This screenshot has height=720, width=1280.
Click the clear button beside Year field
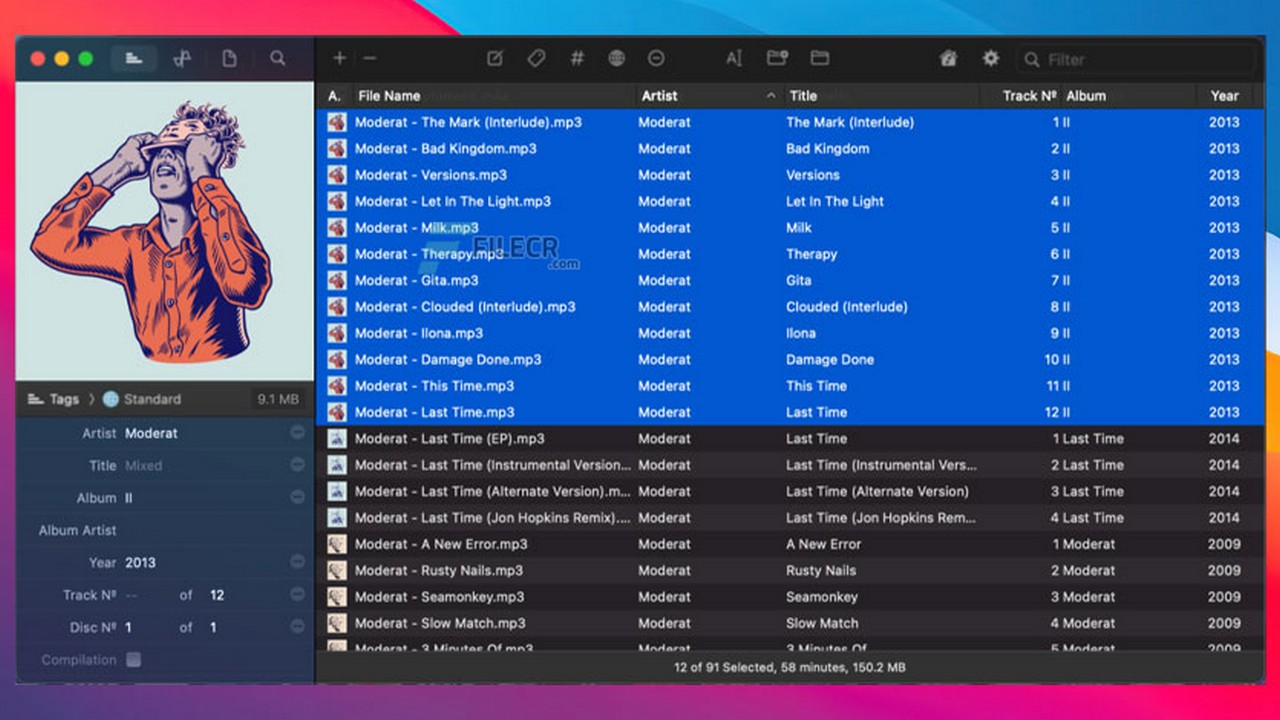click(x=297, y=562)
